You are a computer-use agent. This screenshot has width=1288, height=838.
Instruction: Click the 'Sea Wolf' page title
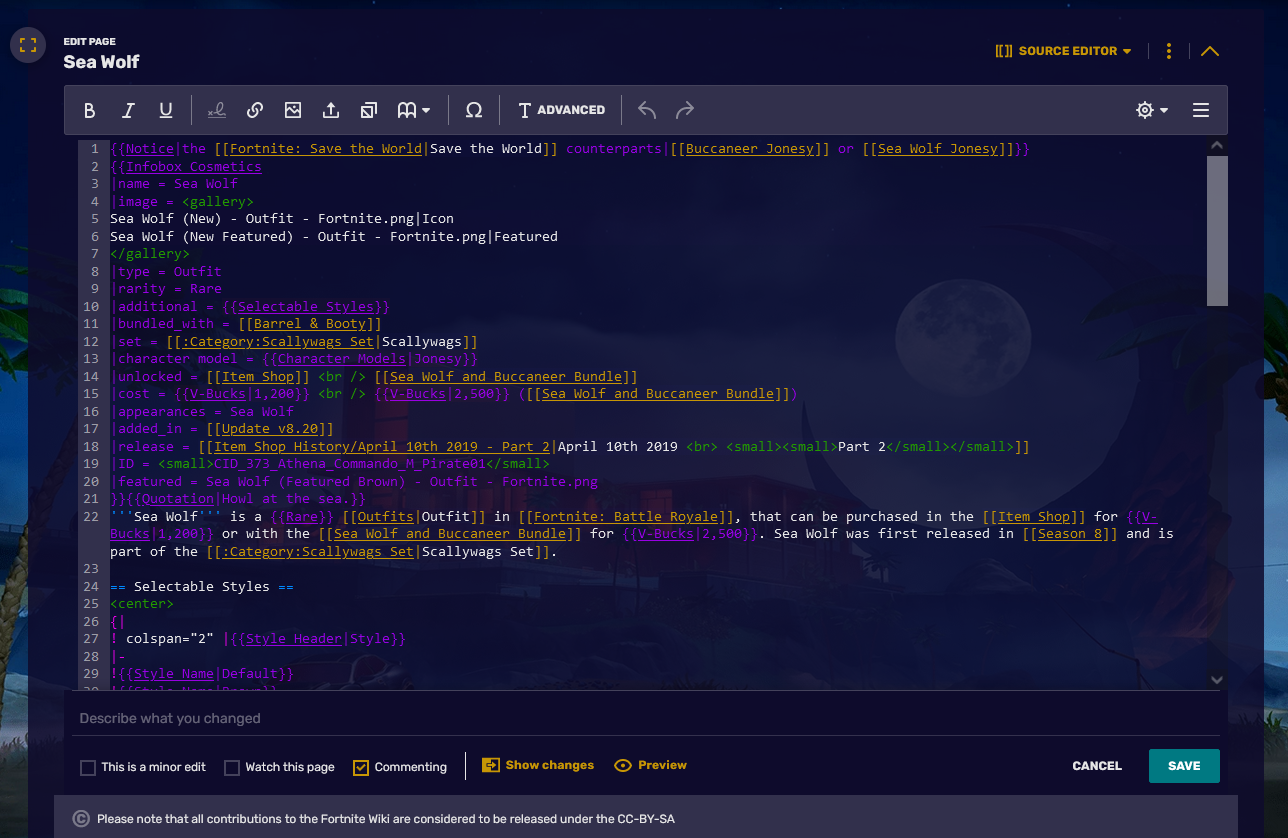pos(101,62)
